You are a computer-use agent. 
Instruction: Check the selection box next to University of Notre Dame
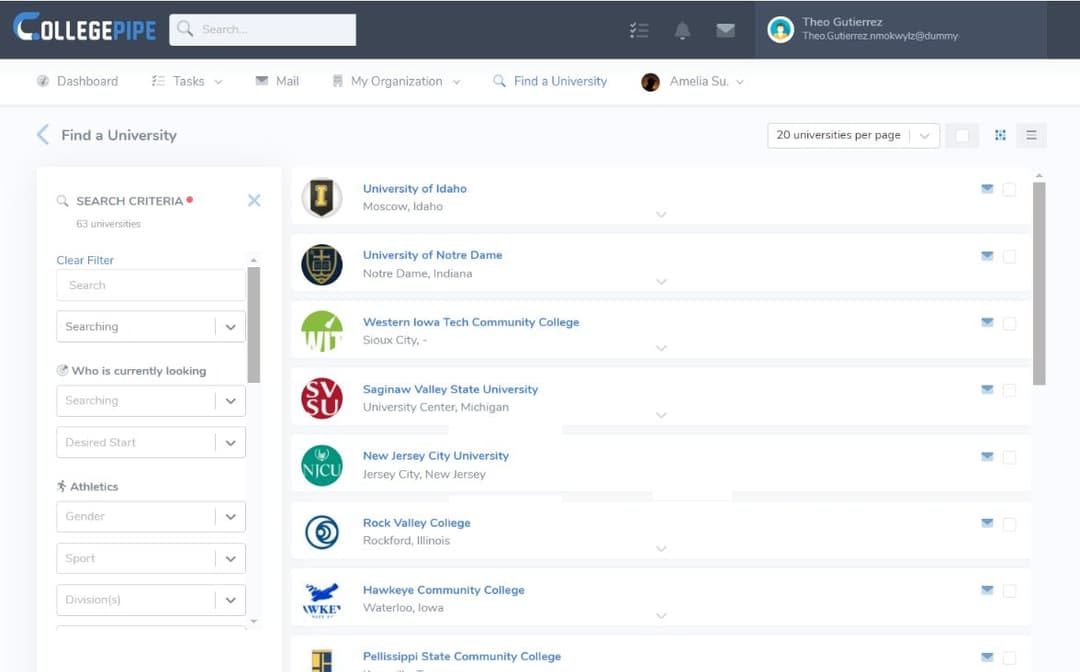click(1010, 256)
